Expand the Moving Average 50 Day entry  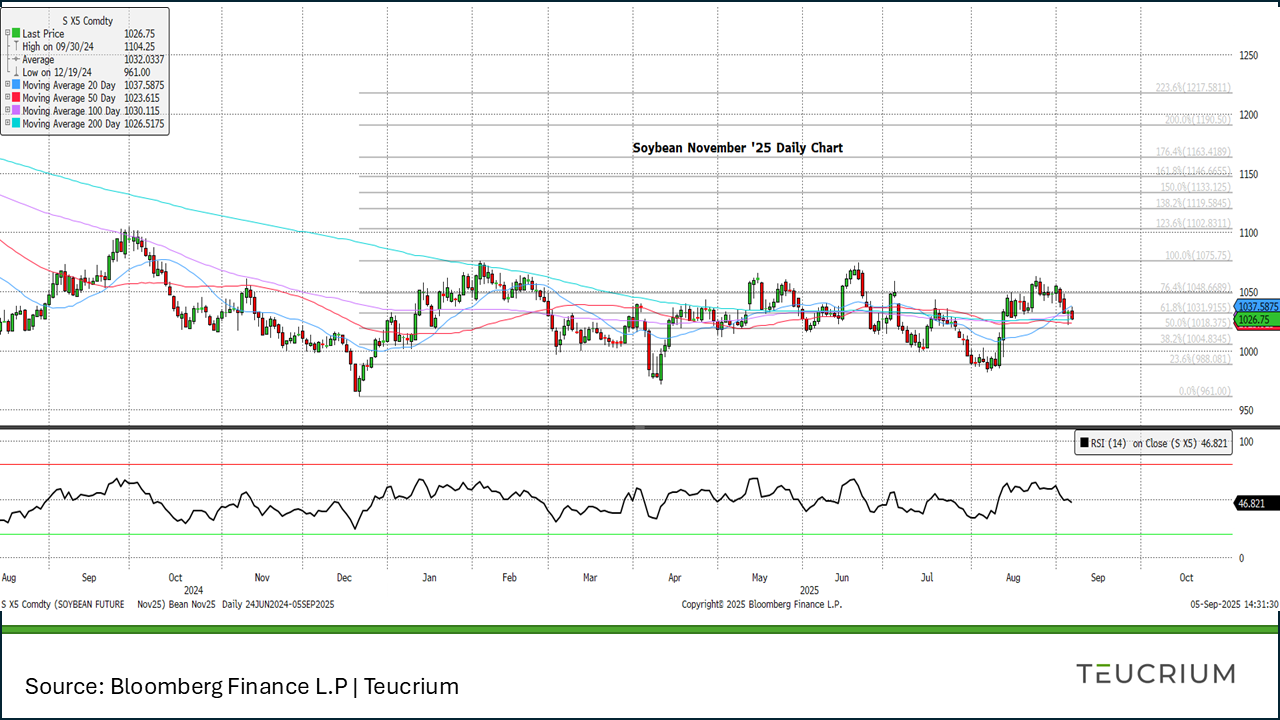(x=8, y=99)
